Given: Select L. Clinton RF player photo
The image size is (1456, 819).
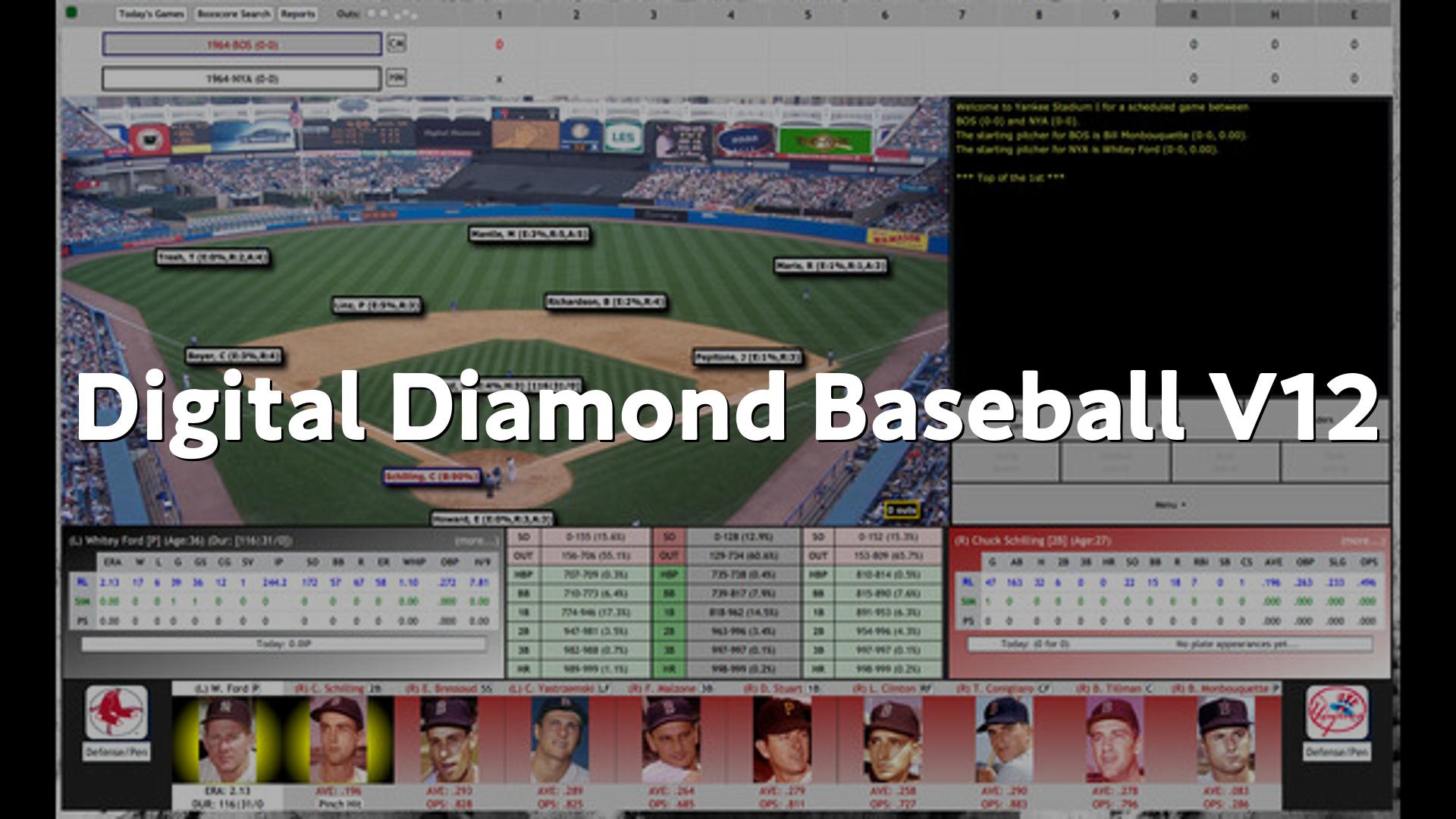Looking at the screenshot, I should tap(893, 740).
